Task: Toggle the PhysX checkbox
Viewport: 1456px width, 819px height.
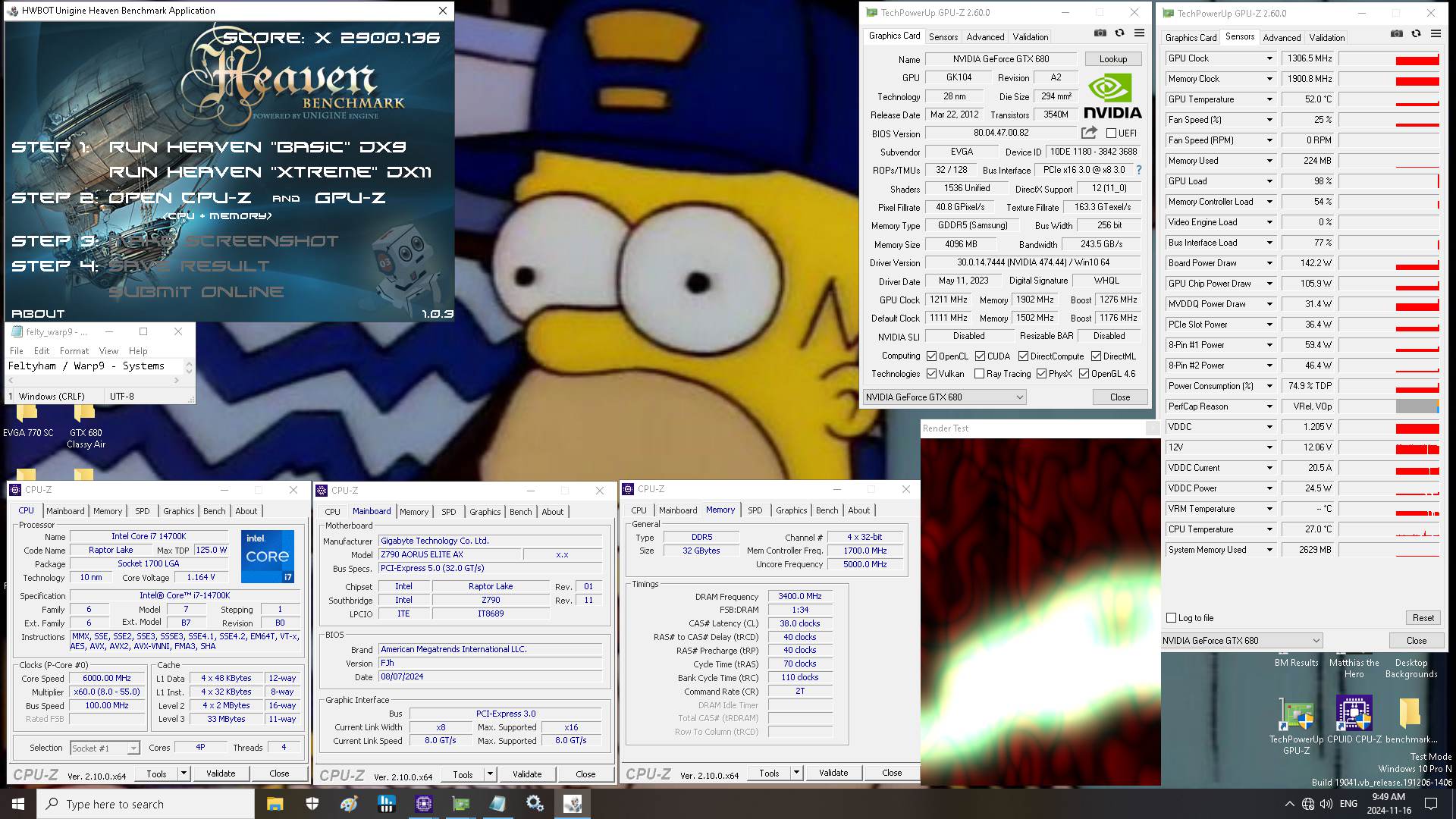Action: pos(1041,374)
